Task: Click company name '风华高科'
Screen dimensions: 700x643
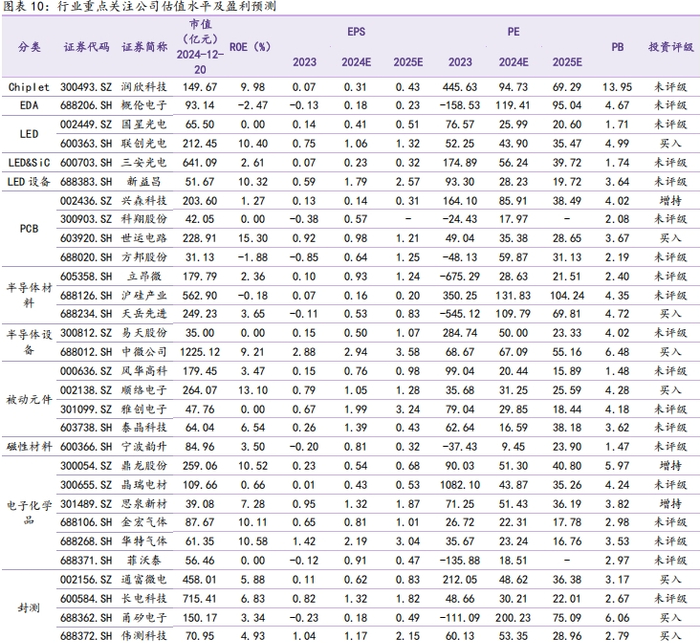Action: (x=144, y=371)
